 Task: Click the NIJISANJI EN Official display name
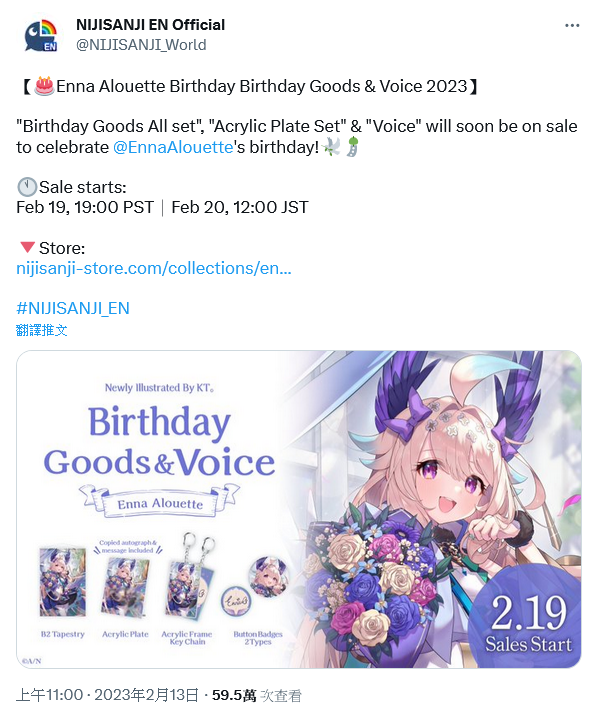151,25
